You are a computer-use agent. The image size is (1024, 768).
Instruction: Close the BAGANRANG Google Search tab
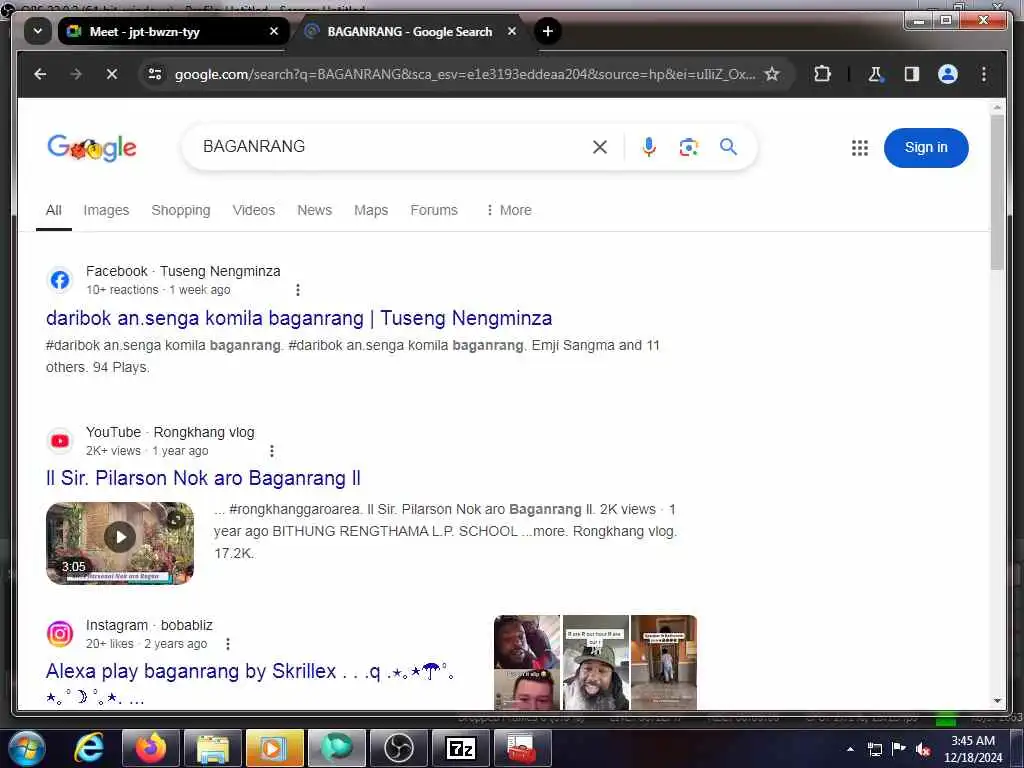pyautogui.click(x=512, y=31)
